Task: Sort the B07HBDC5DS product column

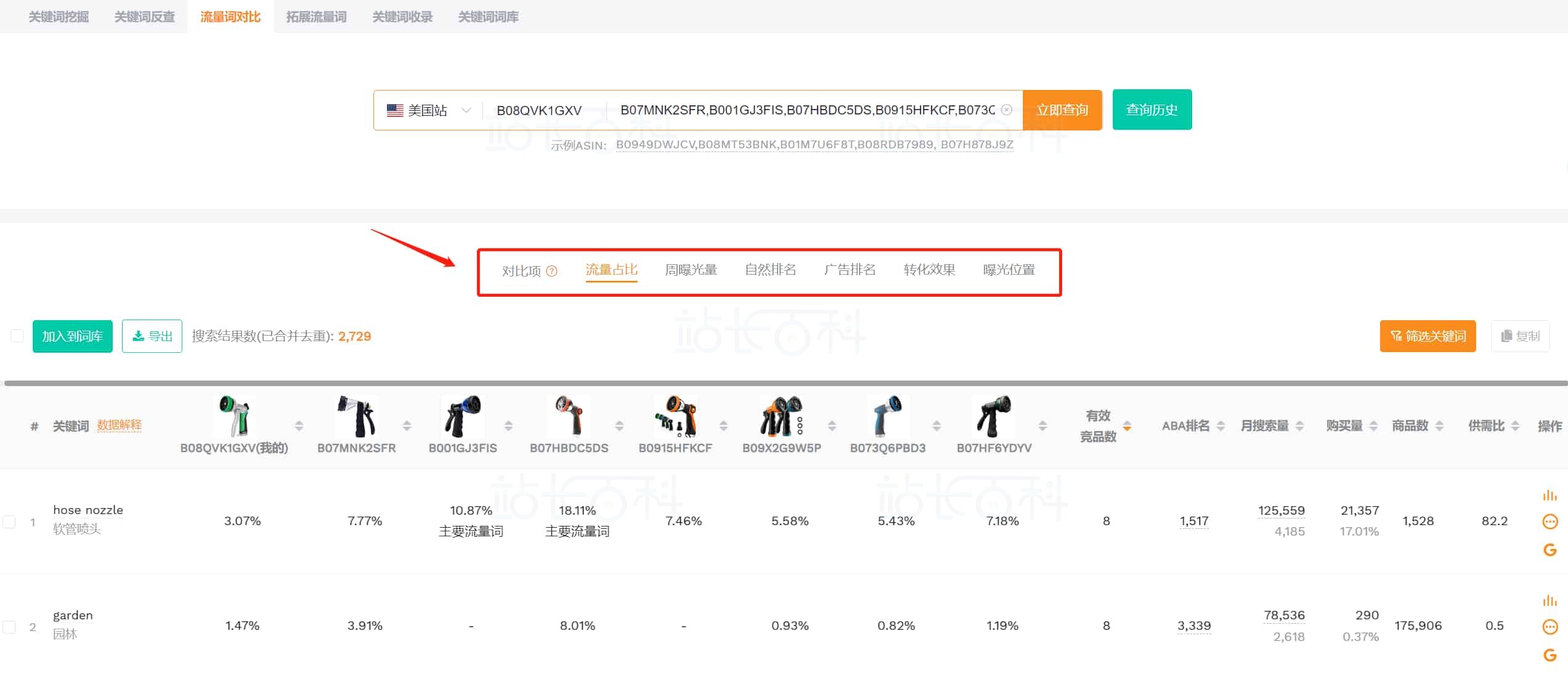Action: click(x=619, y=426)
